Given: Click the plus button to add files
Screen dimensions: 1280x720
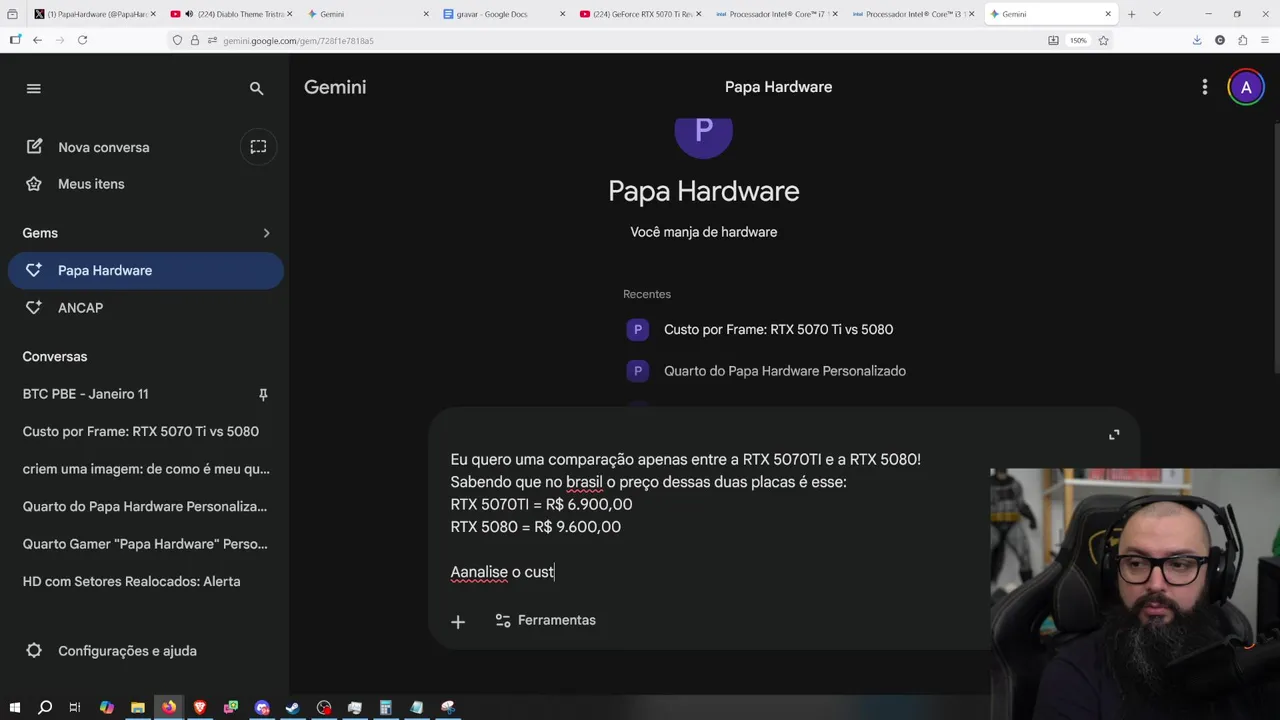Looking at the screenshot, I should 458,621.
